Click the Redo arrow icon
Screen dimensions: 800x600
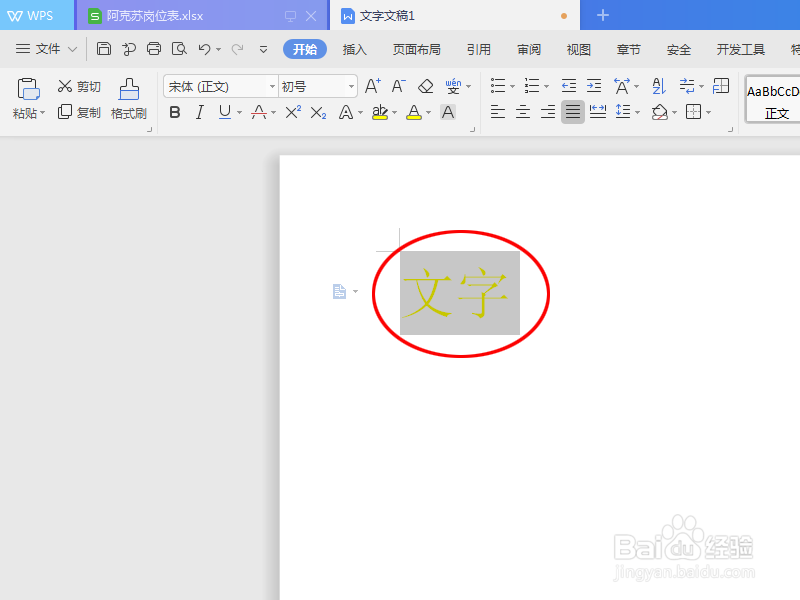pyautogui.click(x=237, y=48)
